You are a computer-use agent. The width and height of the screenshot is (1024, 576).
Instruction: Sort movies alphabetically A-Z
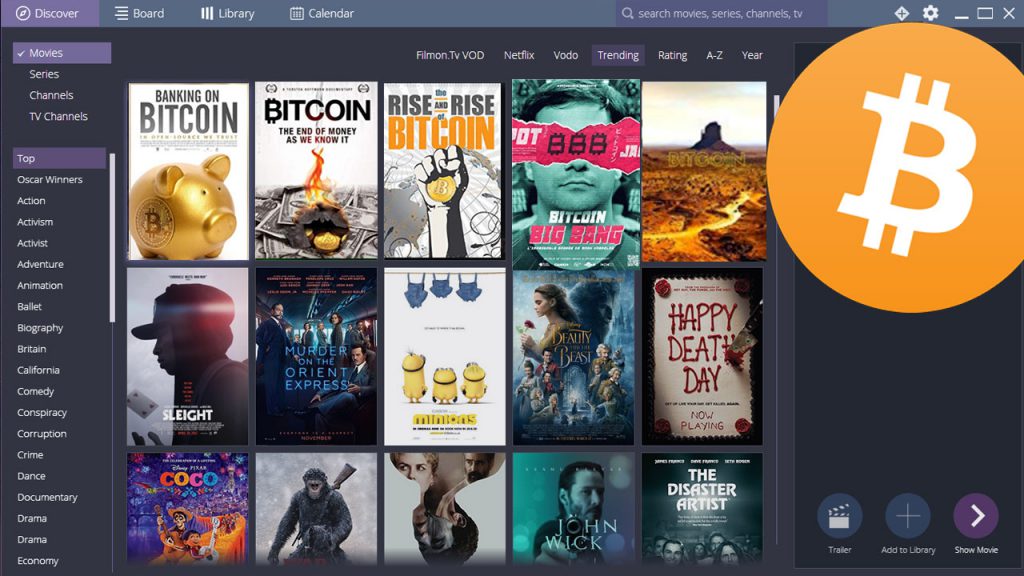click(x=714, y=56)
